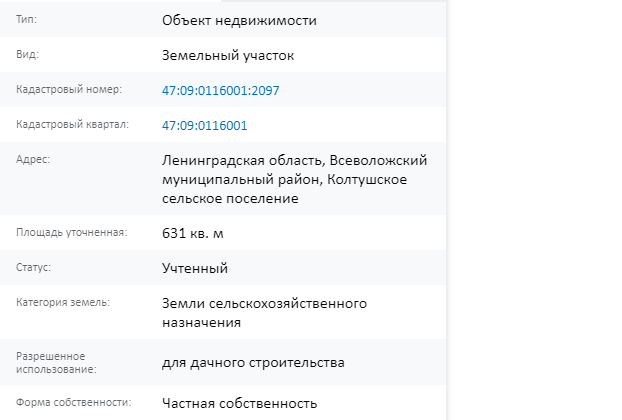Open cadastral quarter link 47:09:0116001
The height and width of the screenshot is (420, 622).
pos(204,125)
